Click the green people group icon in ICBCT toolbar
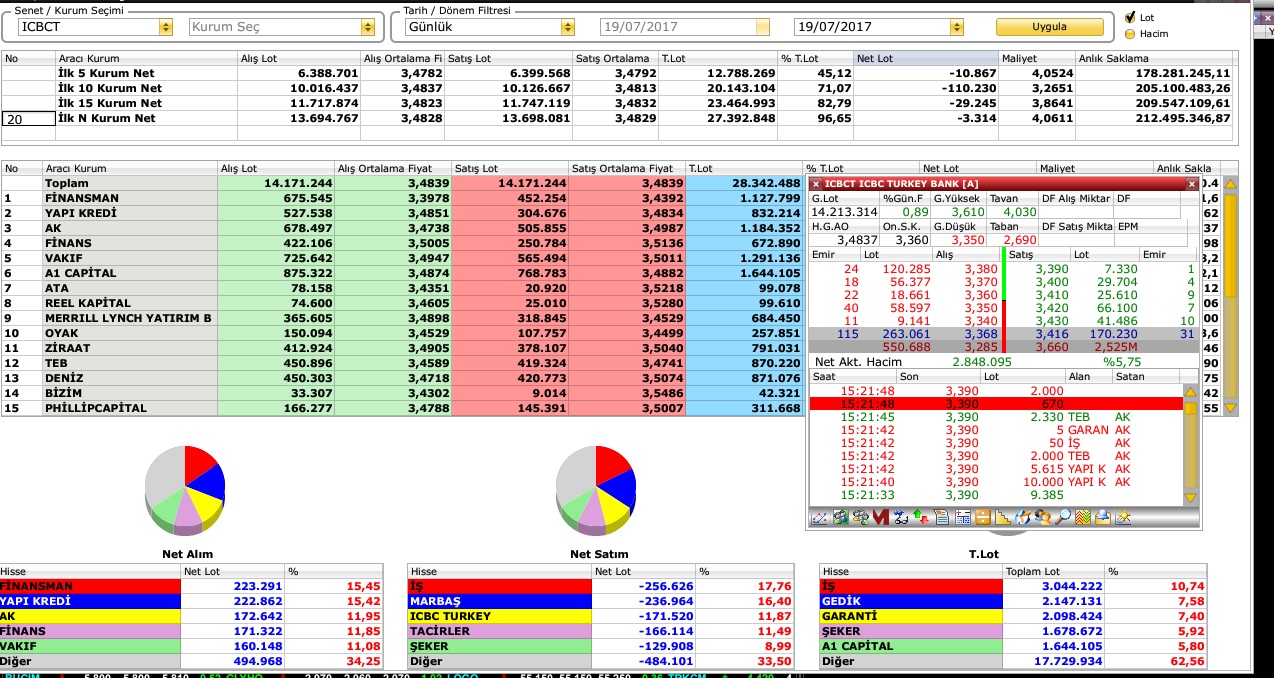This screenshot has height=678, width=1274. (x=840, y=517)
